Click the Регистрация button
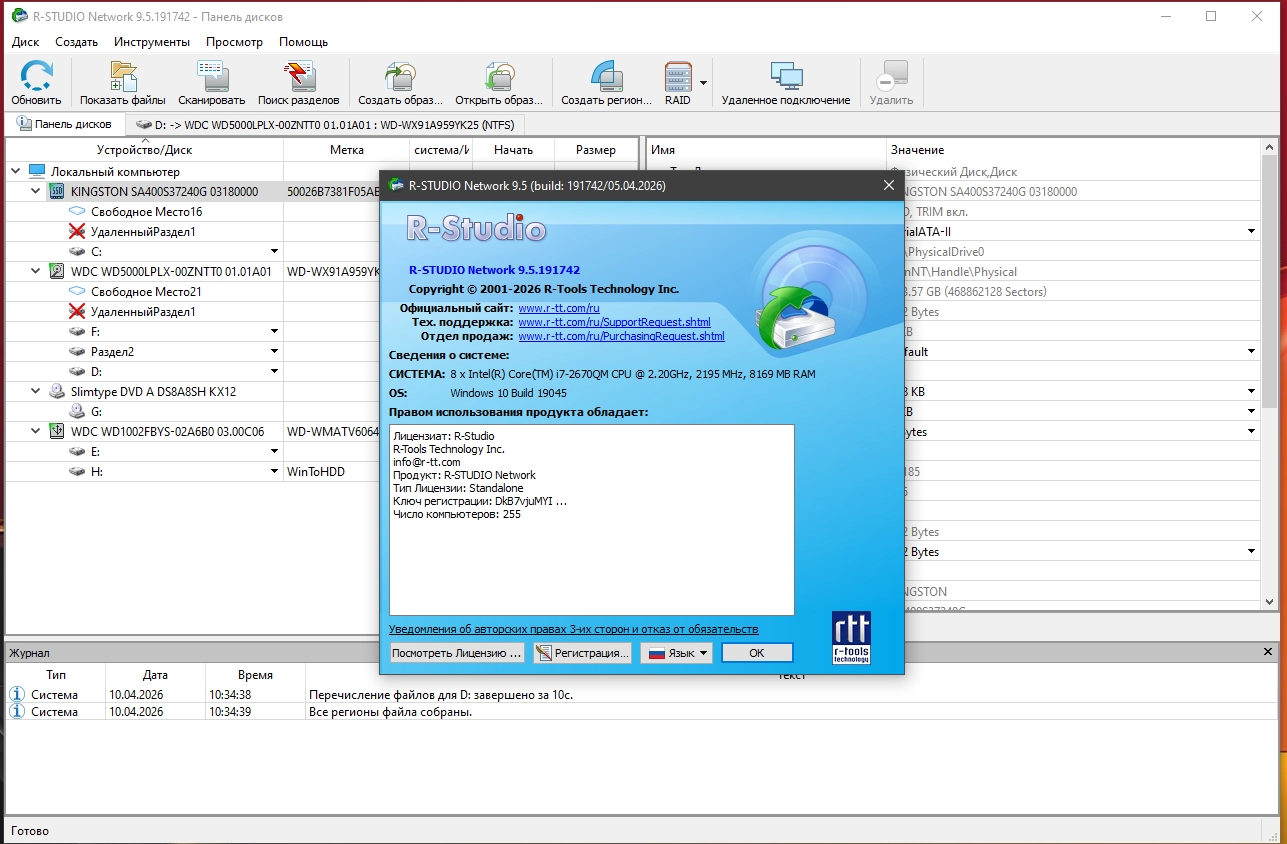Screen dimensions: 1287x844 coord(582,653)
